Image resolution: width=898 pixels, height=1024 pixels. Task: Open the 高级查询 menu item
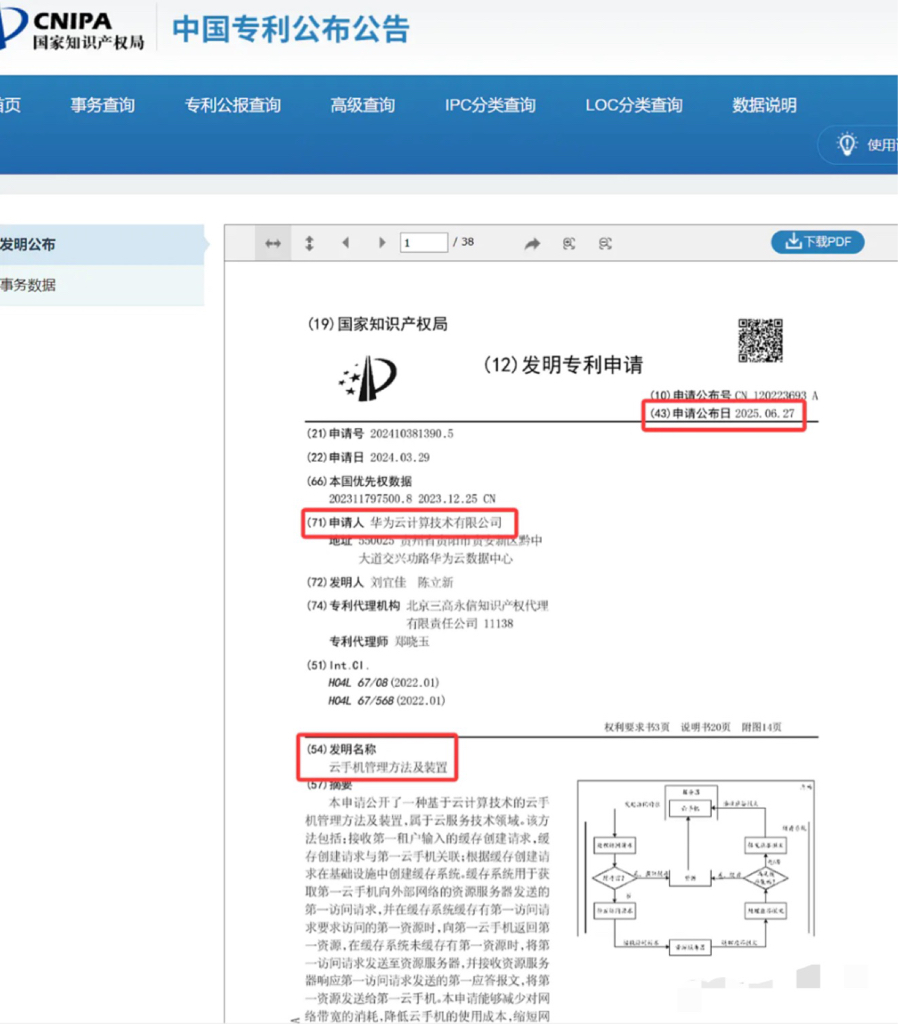tap(362, 105)
